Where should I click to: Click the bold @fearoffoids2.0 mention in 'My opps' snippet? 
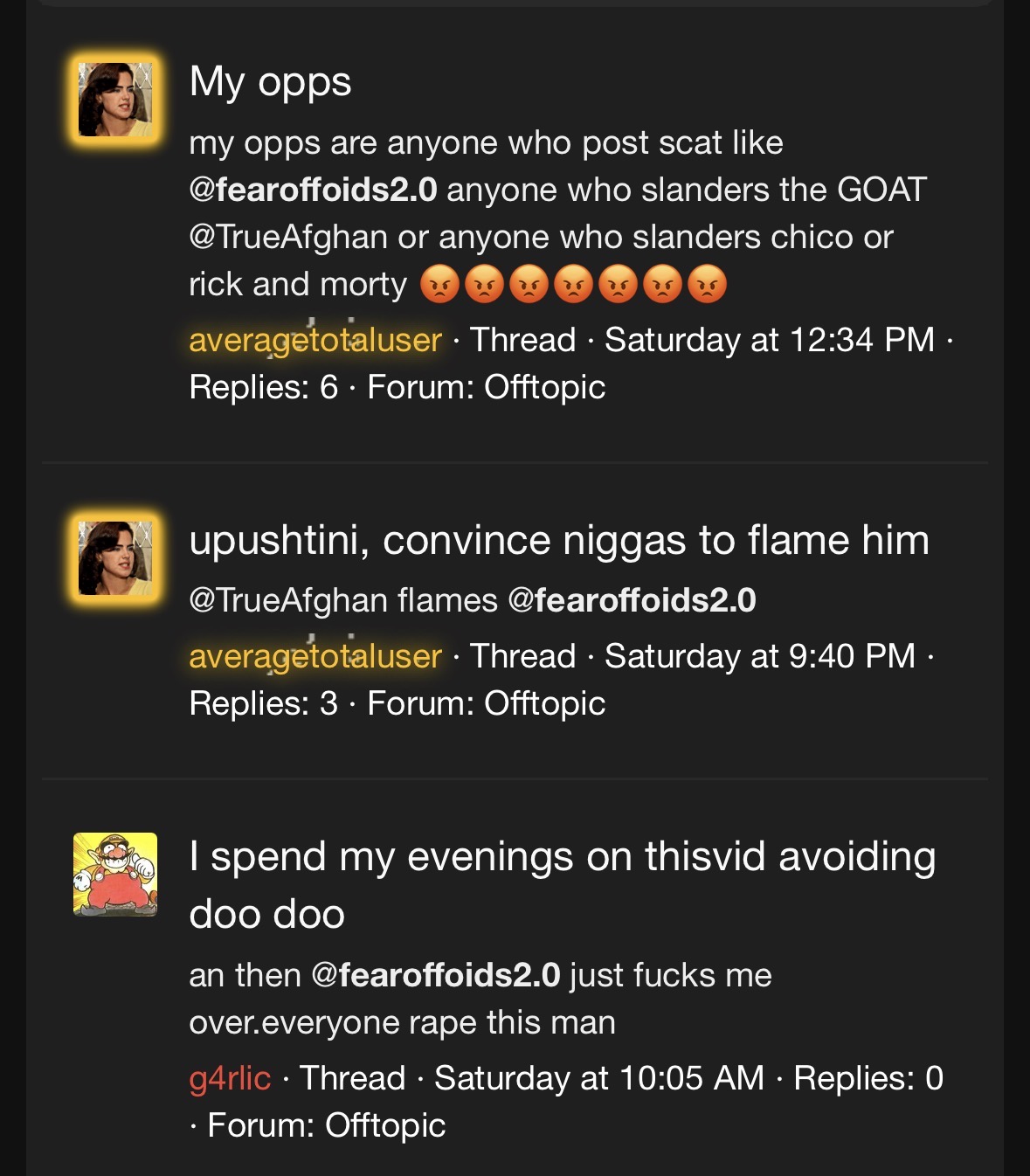pos(313,190)
